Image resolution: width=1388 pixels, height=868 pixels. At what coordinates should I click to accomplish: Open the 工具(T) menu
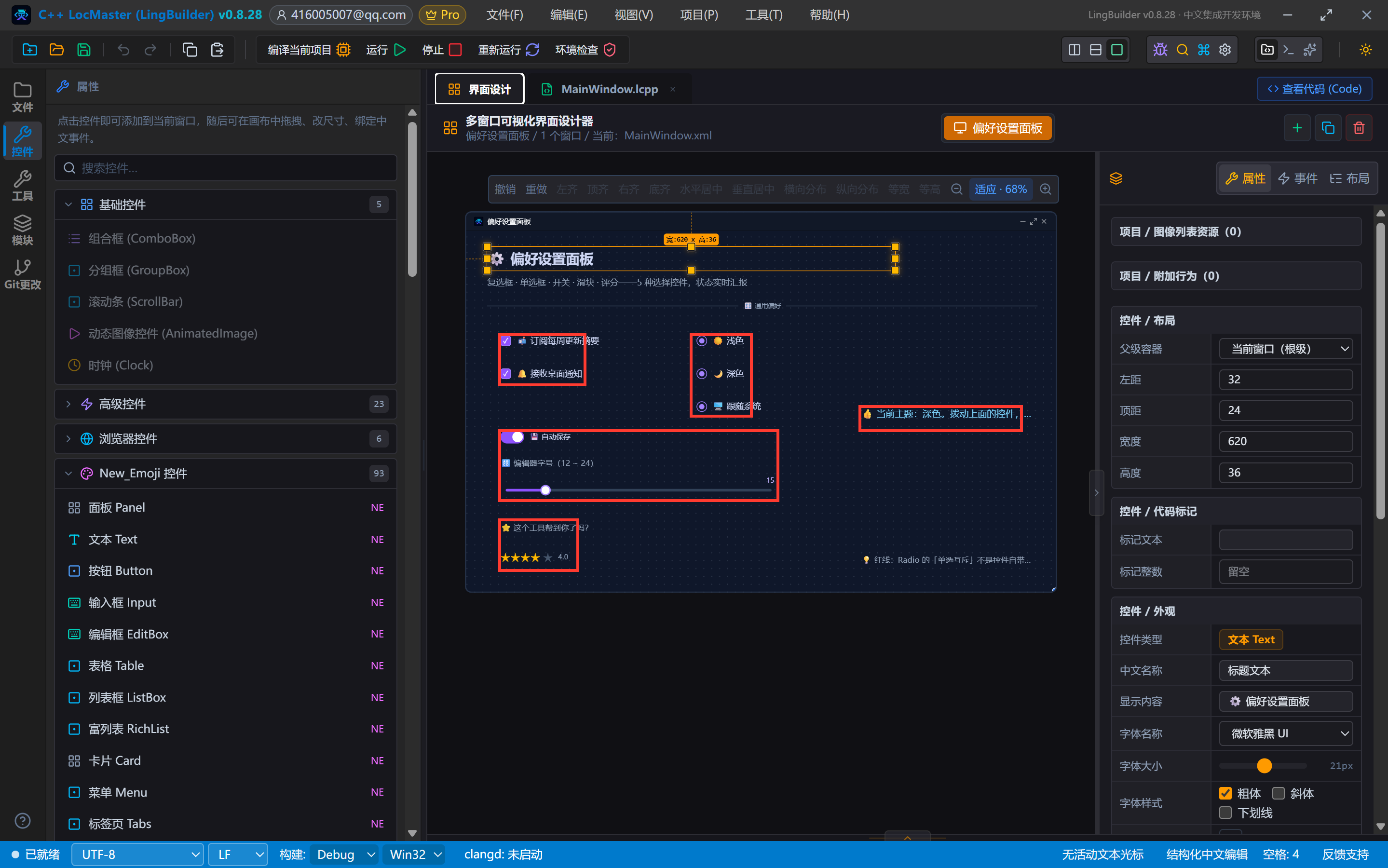coord(763,15)
